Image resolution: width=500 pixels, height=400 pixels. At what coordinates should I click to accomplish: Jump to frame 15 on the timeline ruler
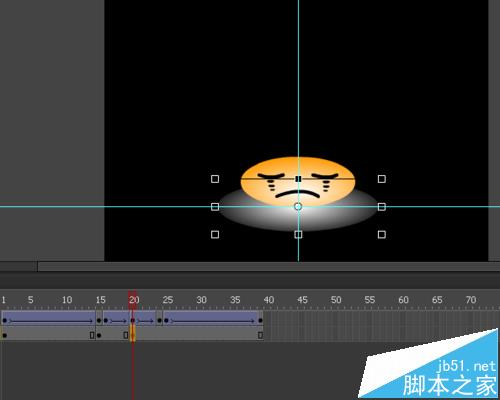100,299
